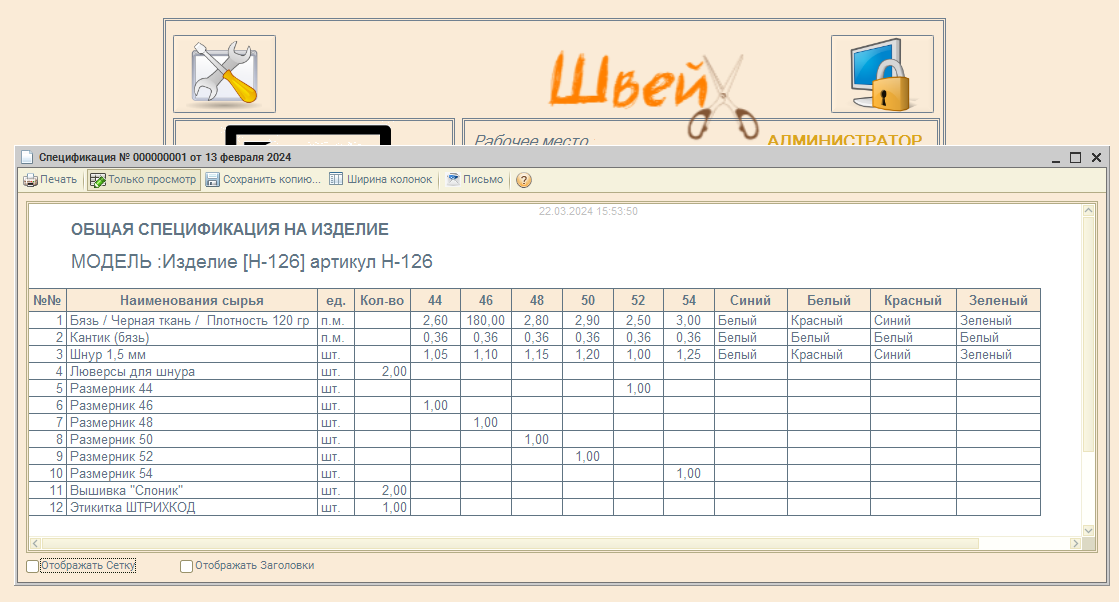Click row Бязь / Черная ткань name cell

[191, 320]
